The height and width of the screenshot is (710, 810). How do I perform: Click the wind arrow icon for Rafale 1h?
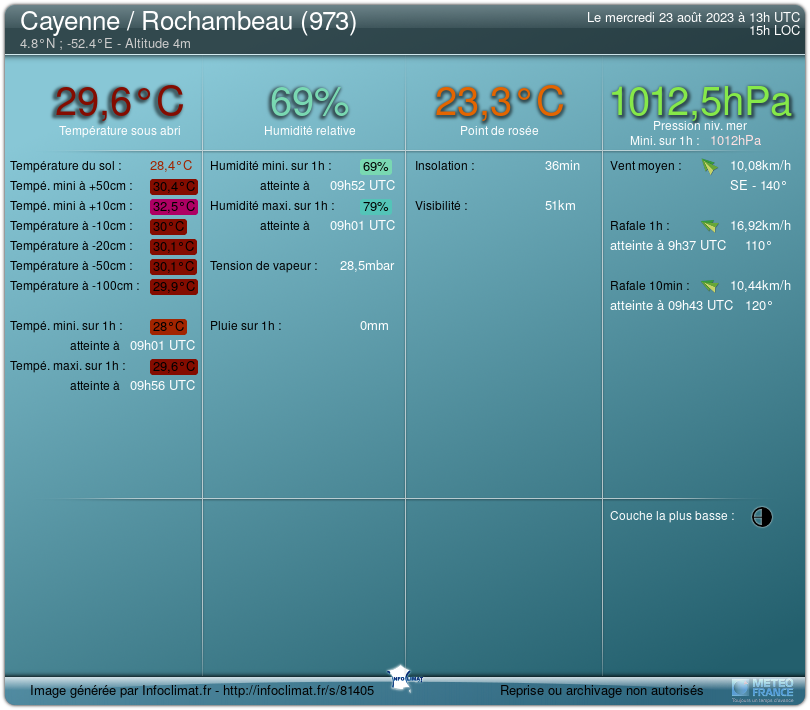point(709,226)
